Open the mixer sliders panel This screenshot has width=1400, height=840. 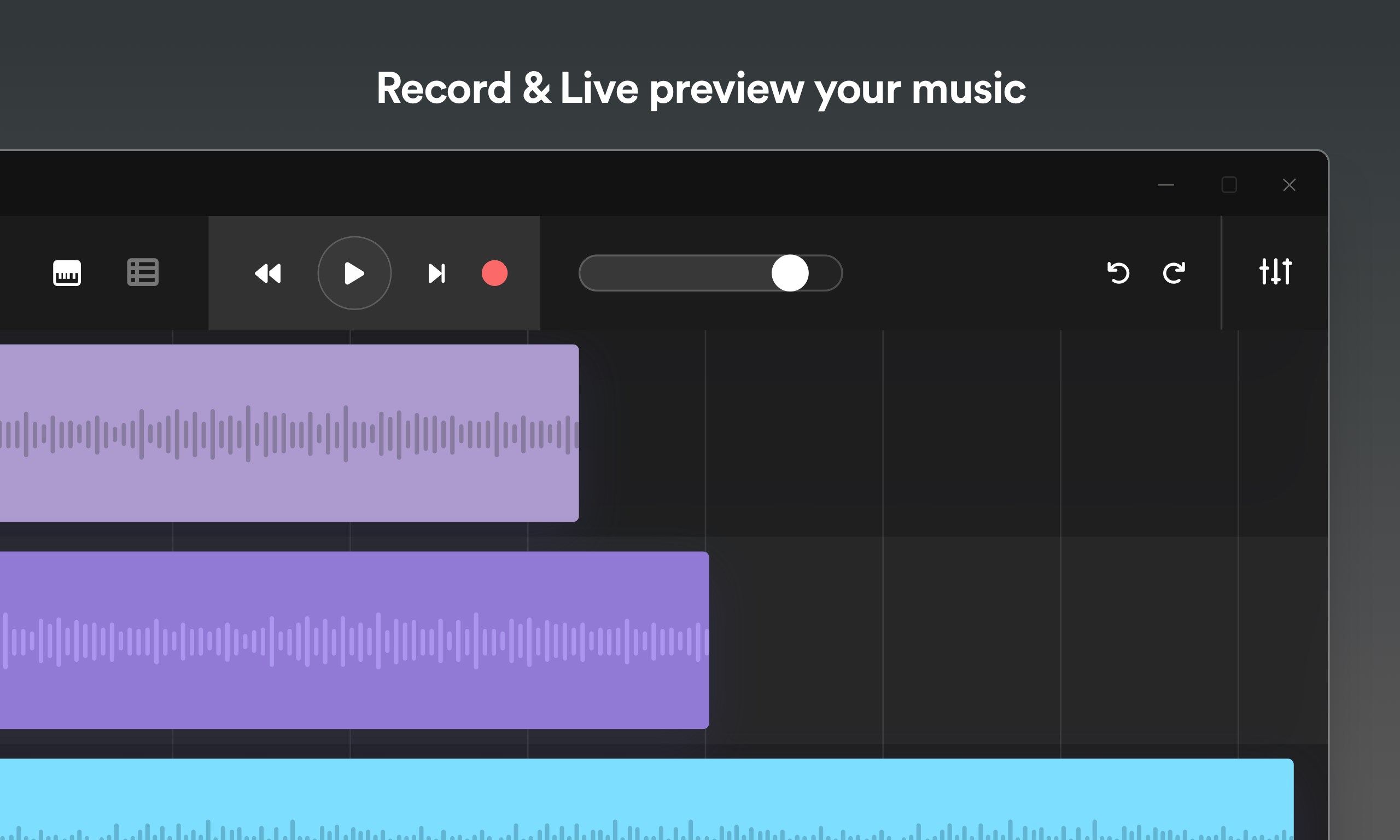point(1277,273)
